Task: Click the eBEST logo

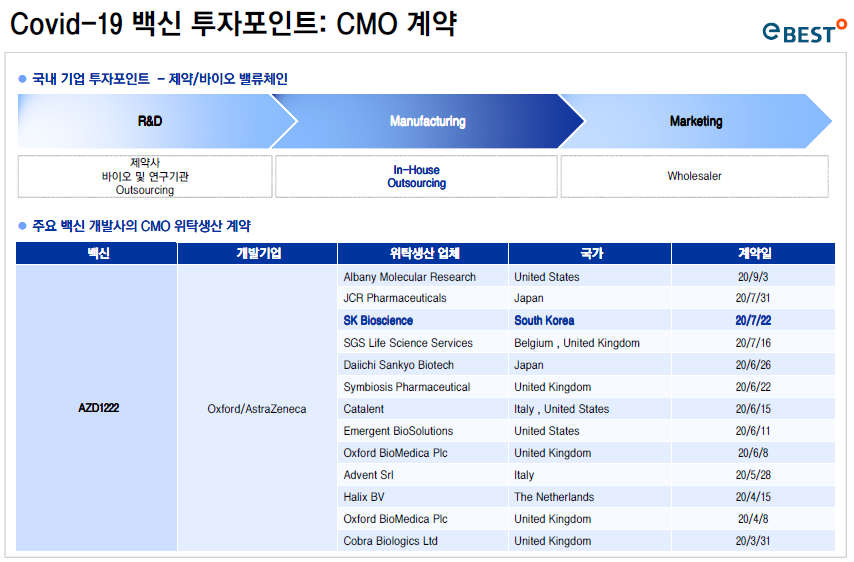Action: point(804,32)
